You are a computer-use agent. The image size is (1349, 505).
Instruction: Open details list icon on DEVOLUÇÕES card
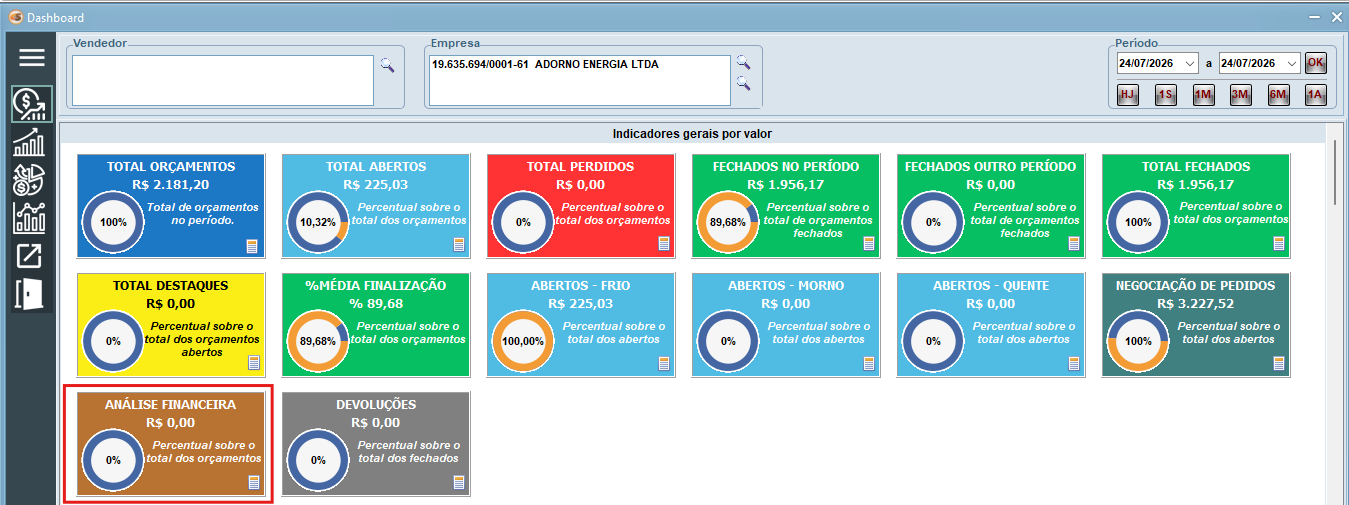459,483
